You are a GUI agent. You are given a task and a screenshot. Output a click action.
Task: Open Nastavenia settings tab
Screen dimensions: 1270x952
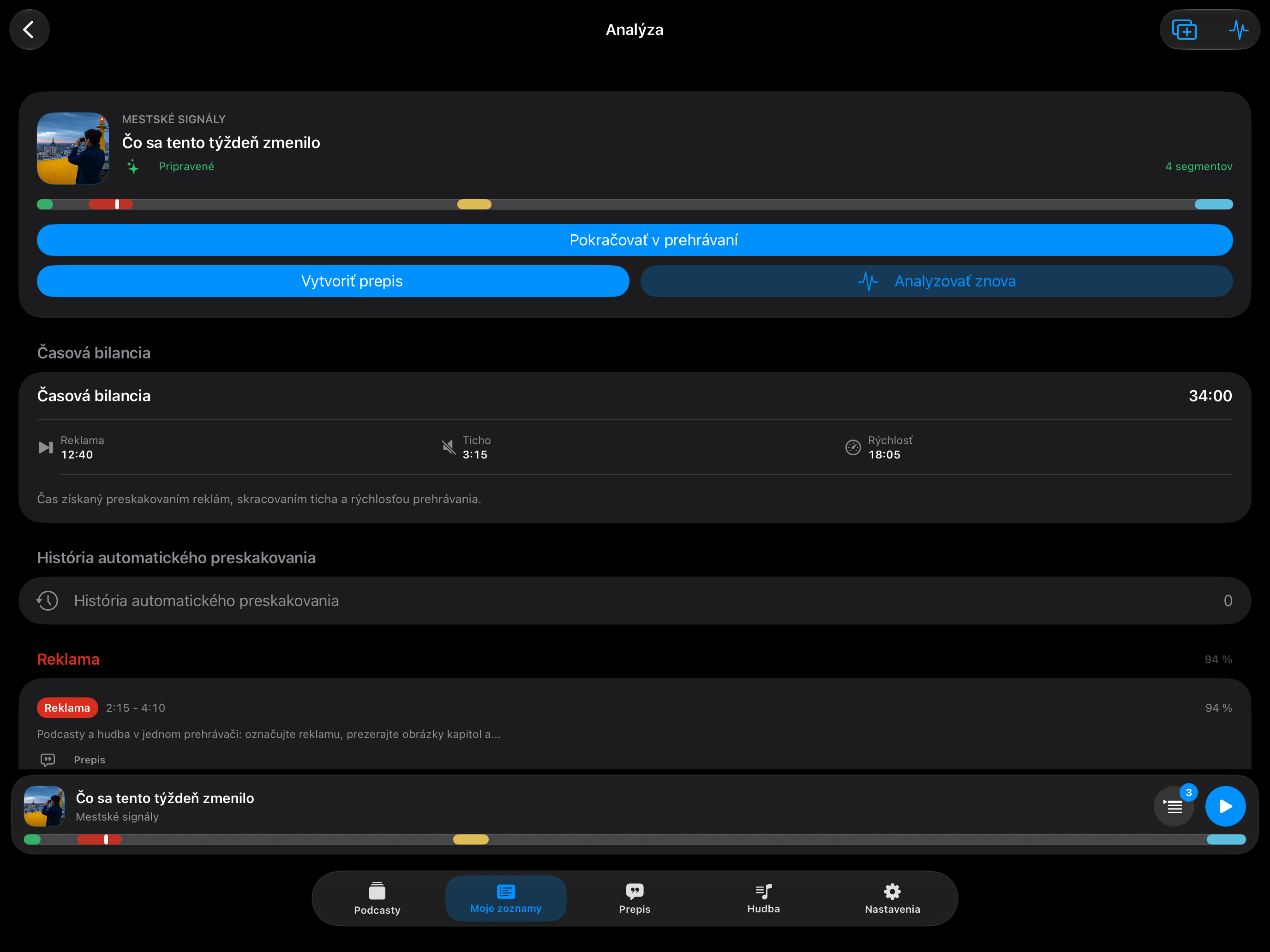click(x=892, y=898)
